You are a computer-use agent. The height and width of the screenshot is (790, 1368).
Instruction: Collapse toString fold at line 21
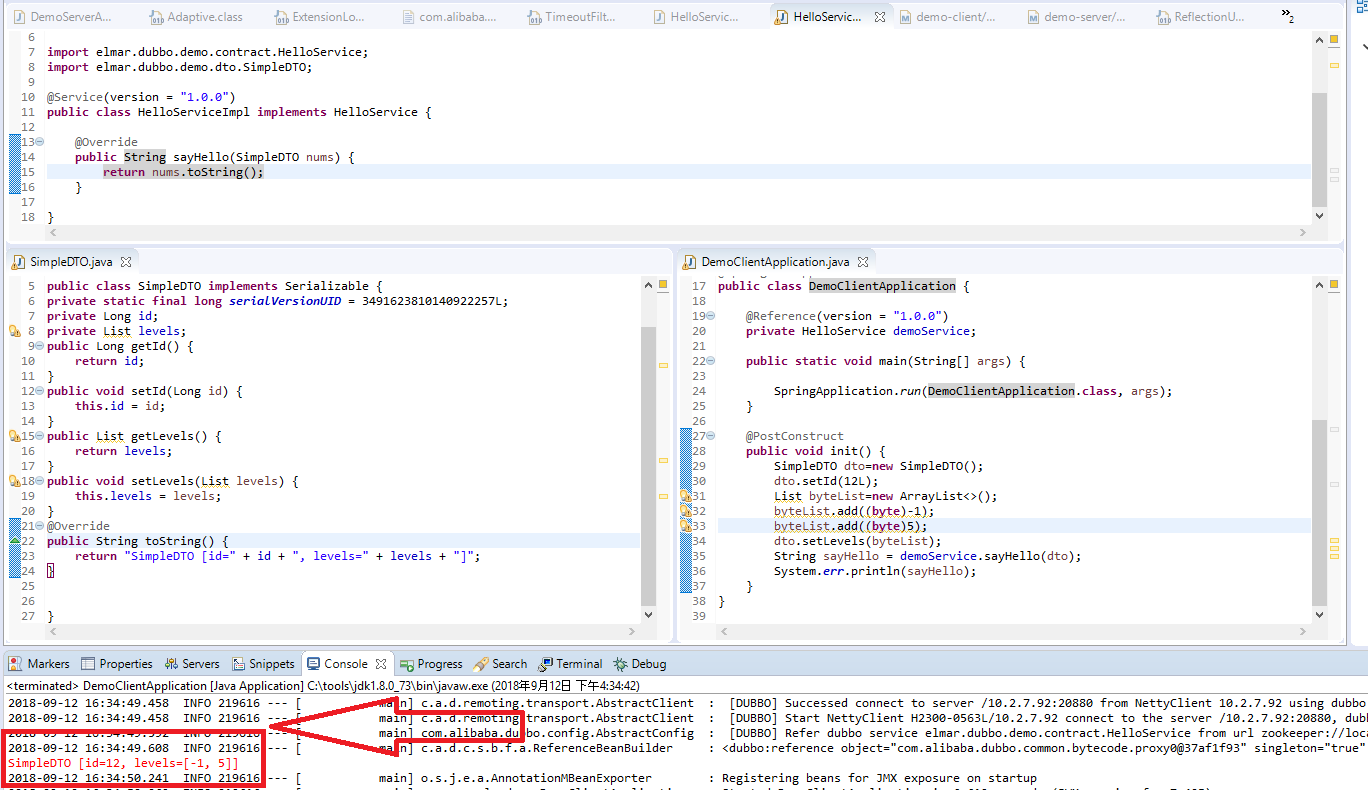pos(40,526)
